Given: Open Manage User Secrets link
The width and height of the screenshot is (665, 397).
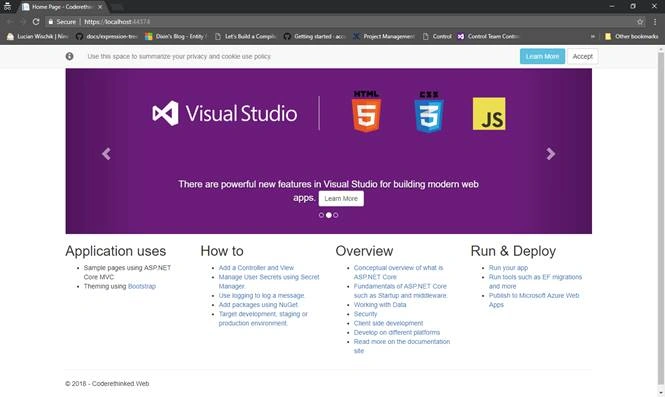Looking at the screenshot, I should click(x=269, y=282).
